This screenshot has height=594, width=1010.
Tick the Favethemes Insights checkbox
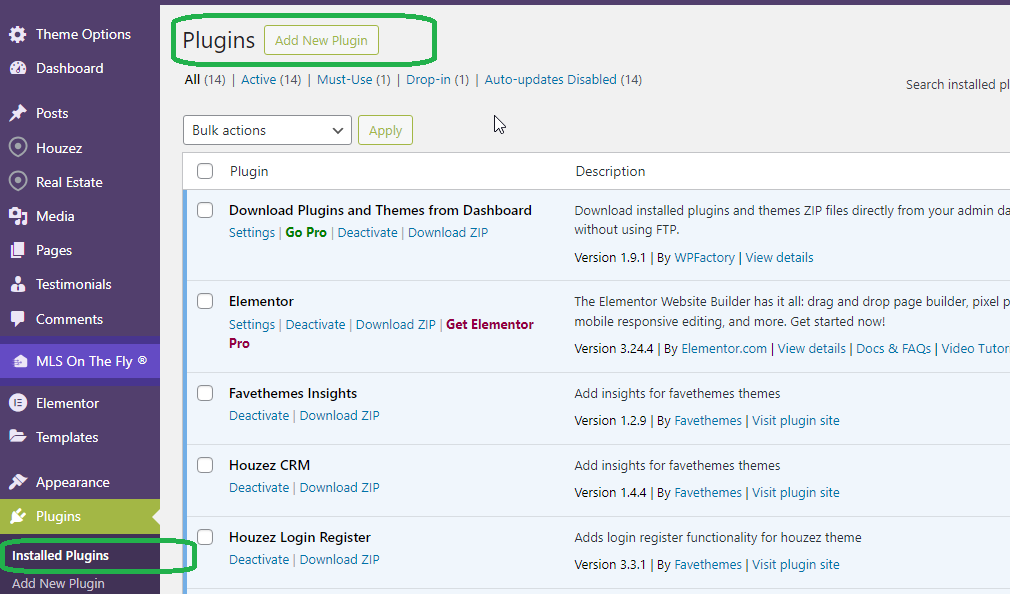click(x=205, y=393)
